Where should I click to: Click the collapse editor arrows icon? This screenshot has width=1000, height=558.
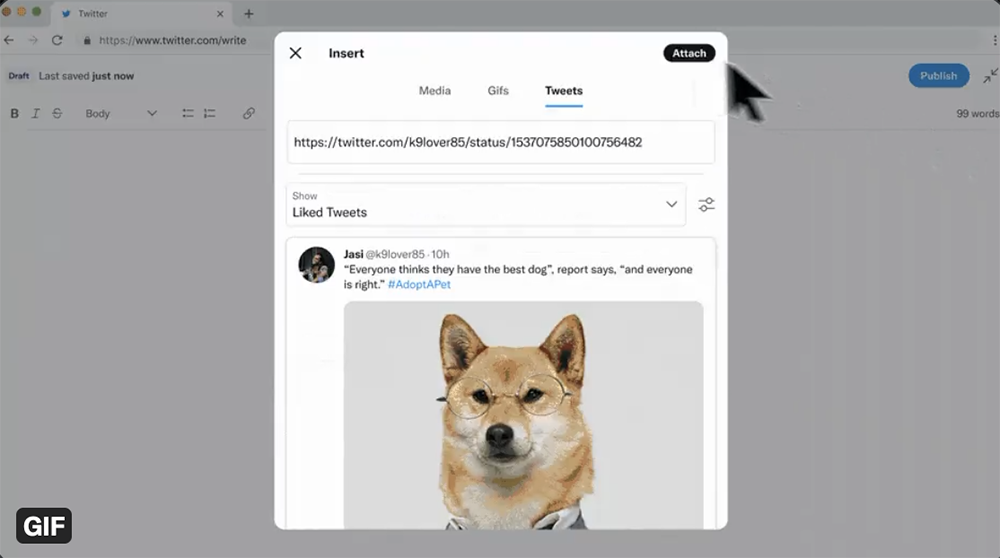[990, 76]
